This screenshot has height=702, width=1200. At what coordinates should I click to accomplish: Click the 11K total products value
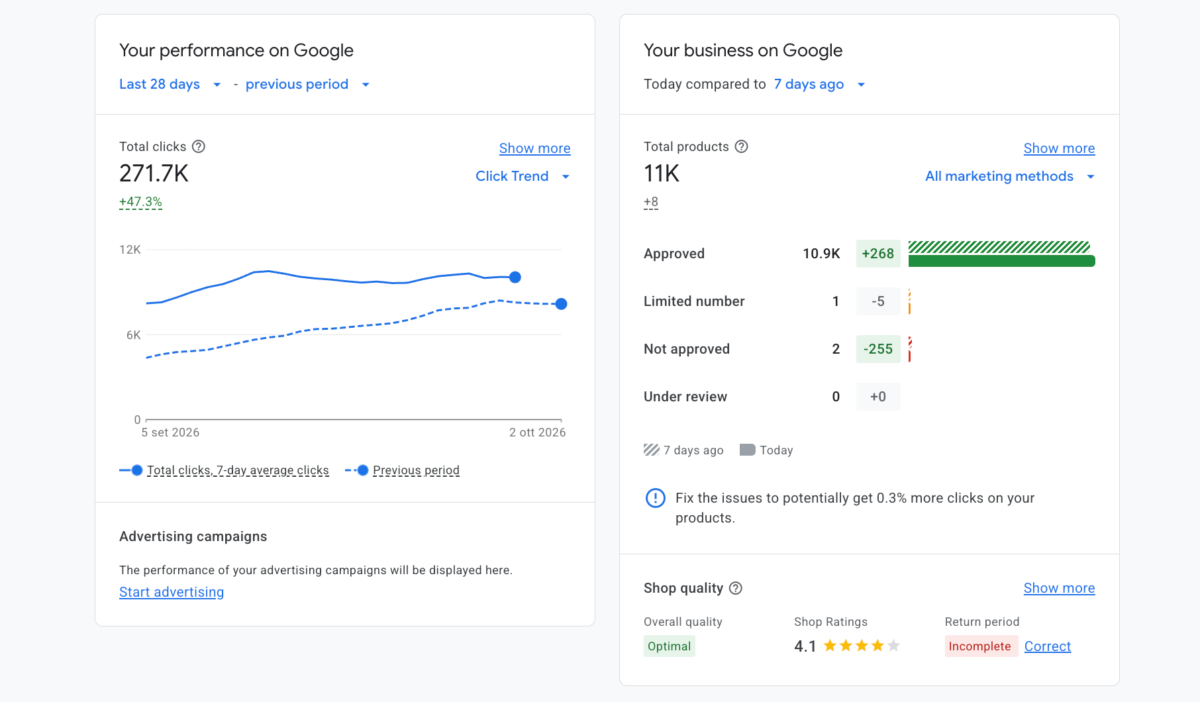pos(662,174)
